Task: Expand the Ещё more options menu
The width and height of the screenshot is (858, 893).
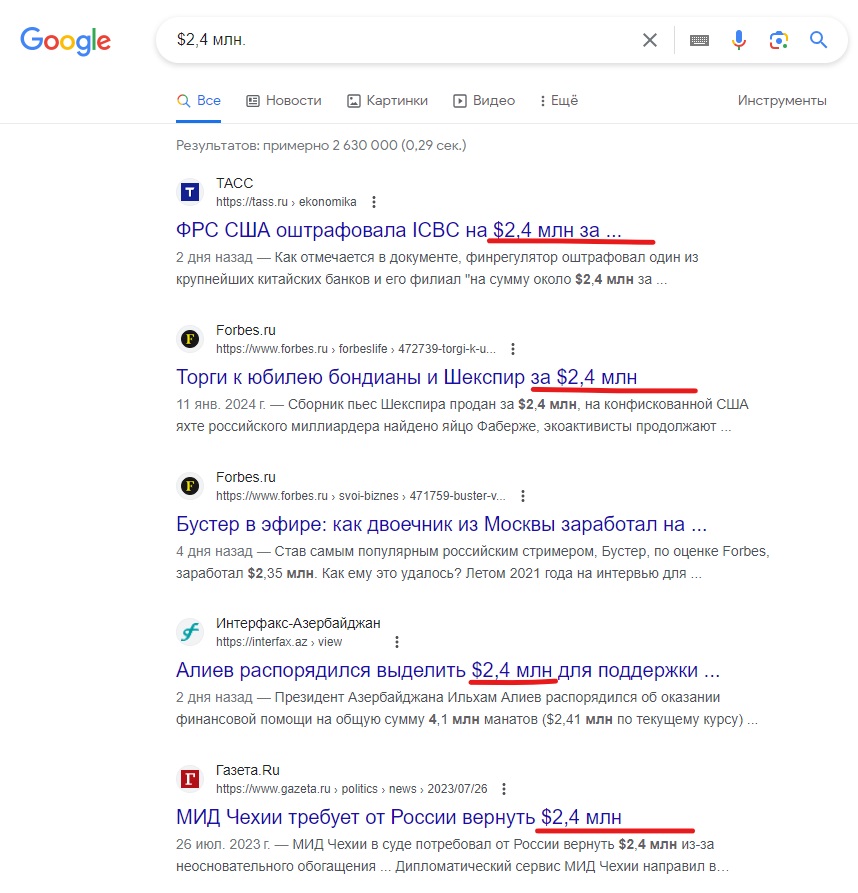Action: point(559,101)
